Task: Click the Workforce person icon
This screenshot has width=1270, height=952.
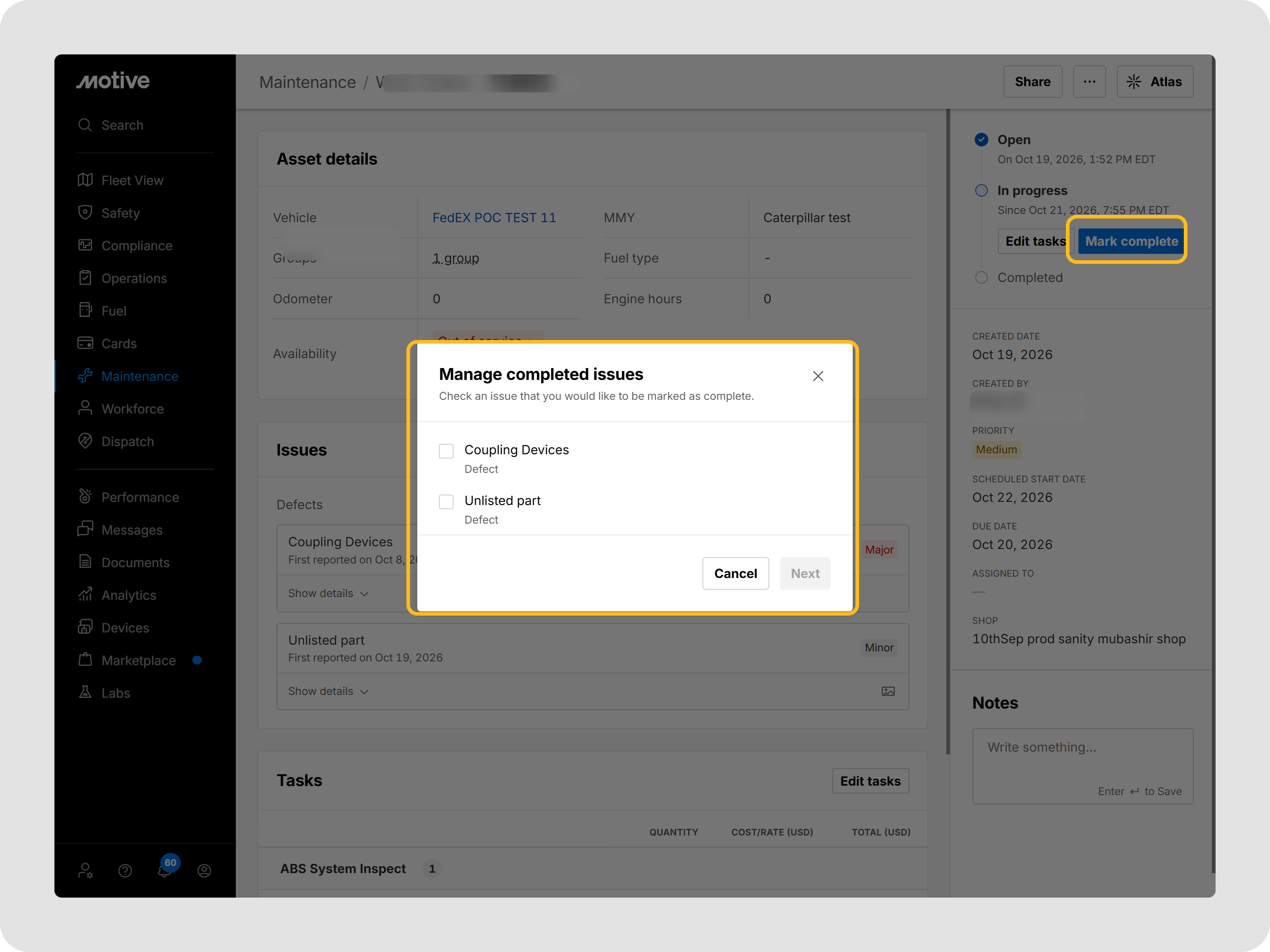Action: 85,408
